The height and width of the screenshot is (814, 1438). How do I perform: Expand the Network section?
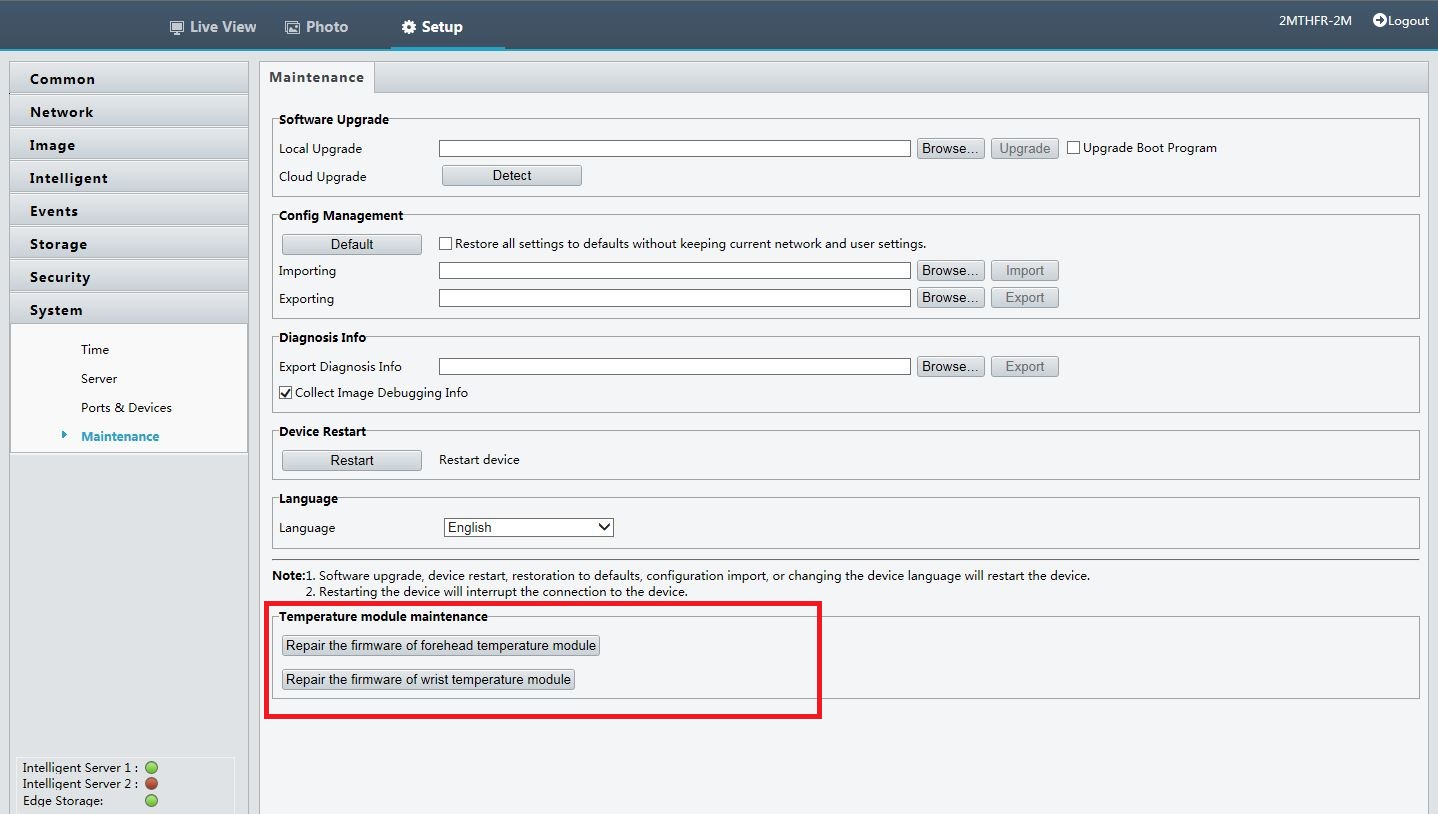pyautogui.click(x=129, y=112)
